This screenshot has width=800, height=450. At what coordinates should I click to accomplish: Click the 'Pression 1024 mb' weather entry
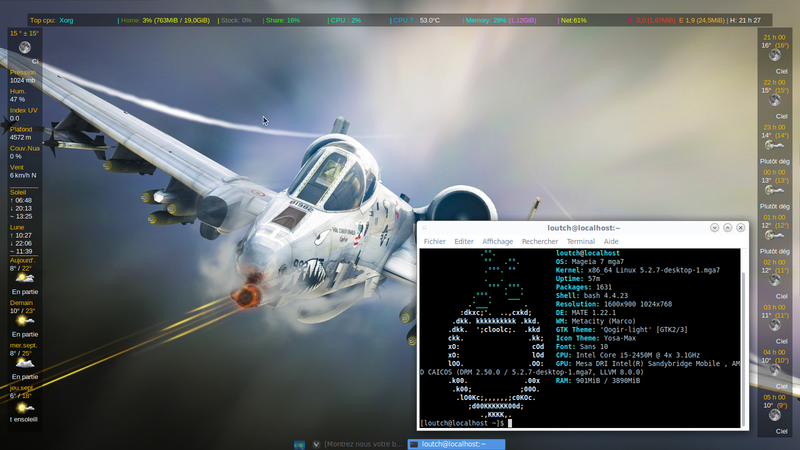click(23, 76)
